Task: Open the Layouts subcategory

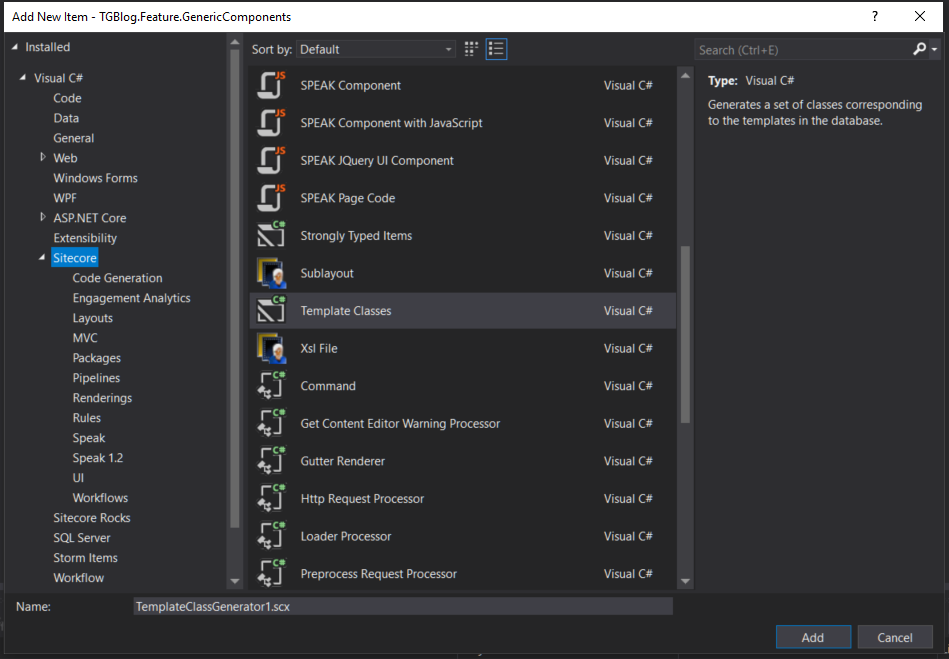Action: tap(93, 318)
